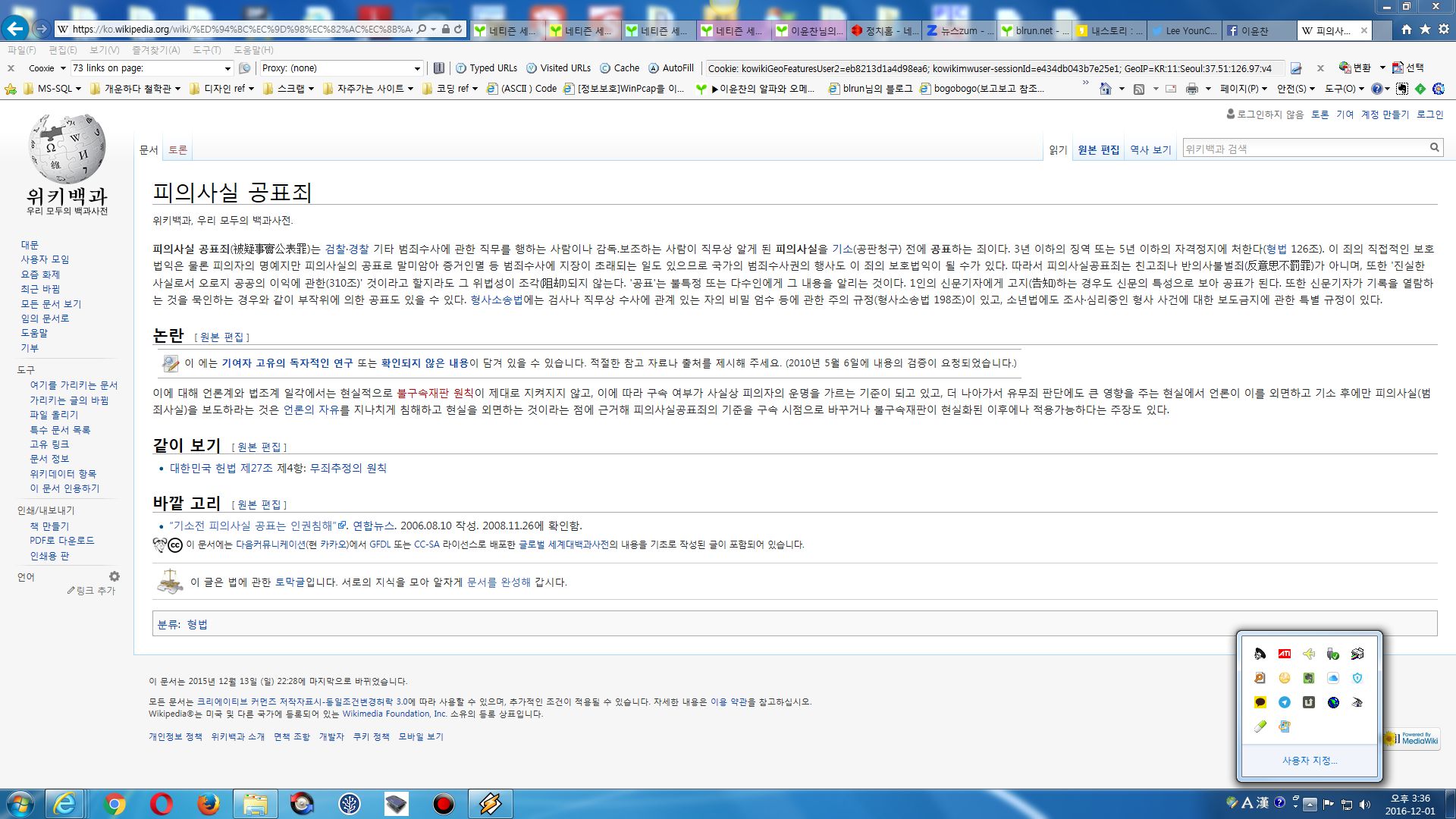The height and width of the screenshot is (819, 1456).
Task: Click the Typed URLs toolbar button
Action: click(485, 68)
